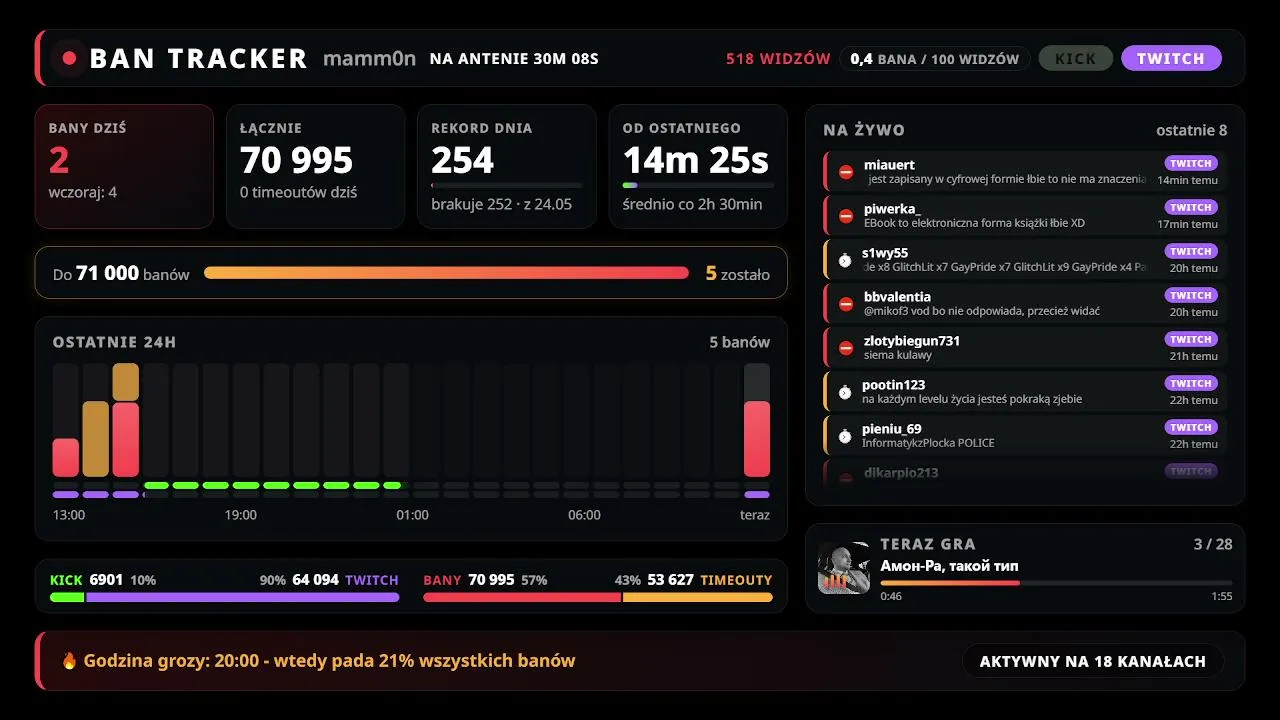The width and height of the screenshot is (1280, 720).
Task: Click the NA ANTENIE 30M 08S label
Action: (514, 58)
